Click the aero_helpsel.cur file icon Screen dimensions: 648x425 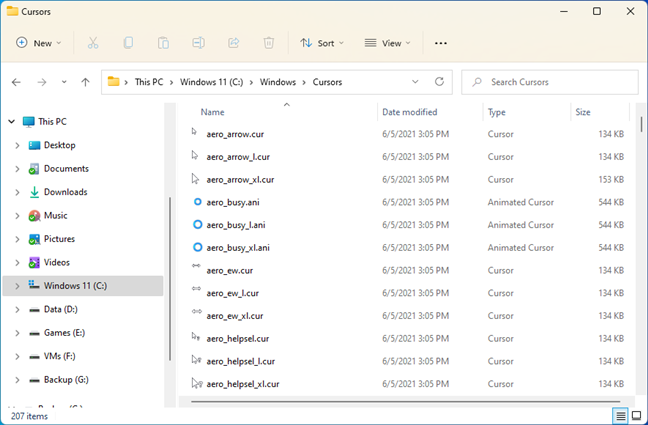[x=196, y=337]
